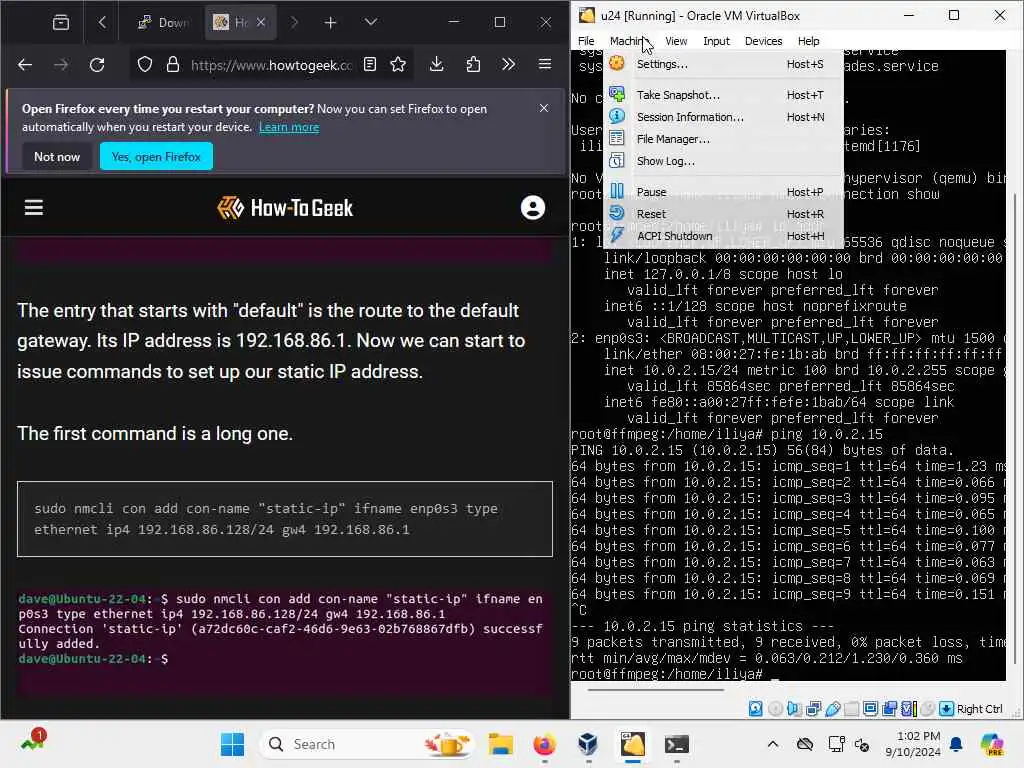The height and width of the screenshot is (768, 1024).
Task: Click the VirtualBox hard disk status icon
Action: [x=756, y=709]
